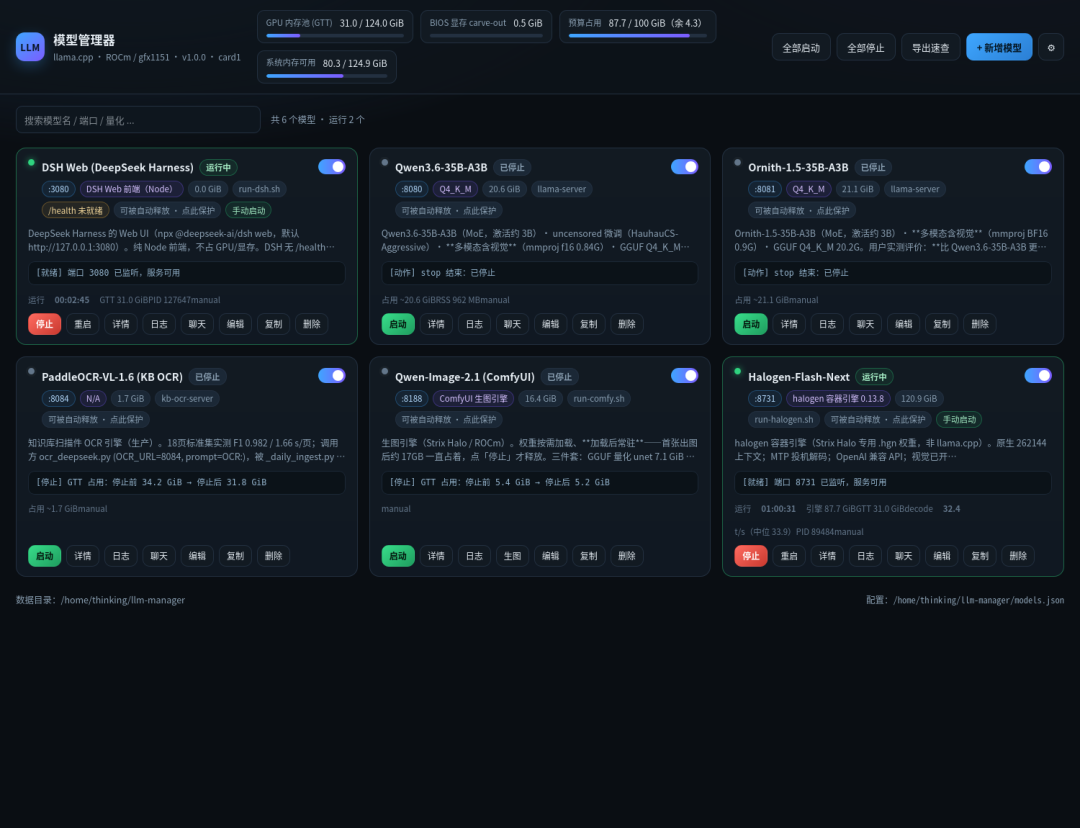This screenshot has width=1080, height=828.
Task: Click 导出速查 button
Action: (x=931, y=48)
